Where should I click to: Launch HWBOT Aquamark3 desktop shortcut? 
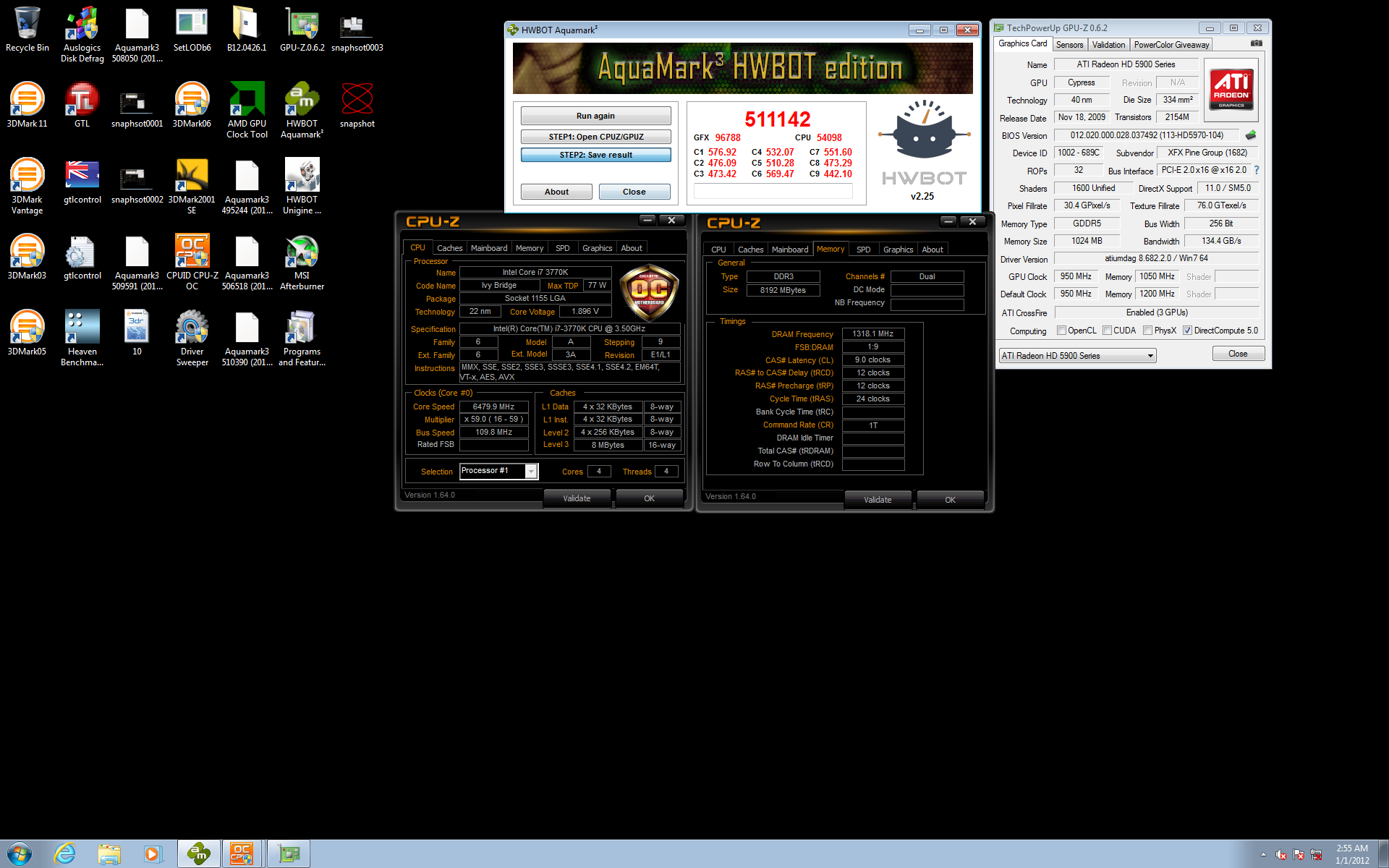click(302, 110)
